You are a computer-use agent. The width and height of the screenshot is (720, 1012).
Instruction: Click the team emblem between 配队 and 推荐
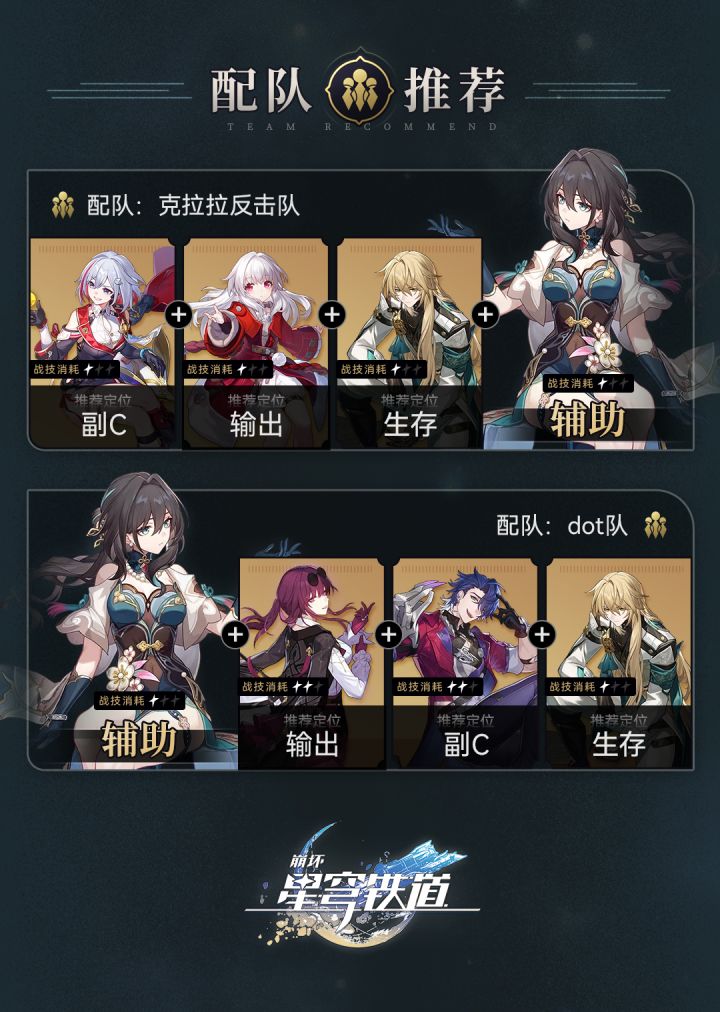click(360, 90)
